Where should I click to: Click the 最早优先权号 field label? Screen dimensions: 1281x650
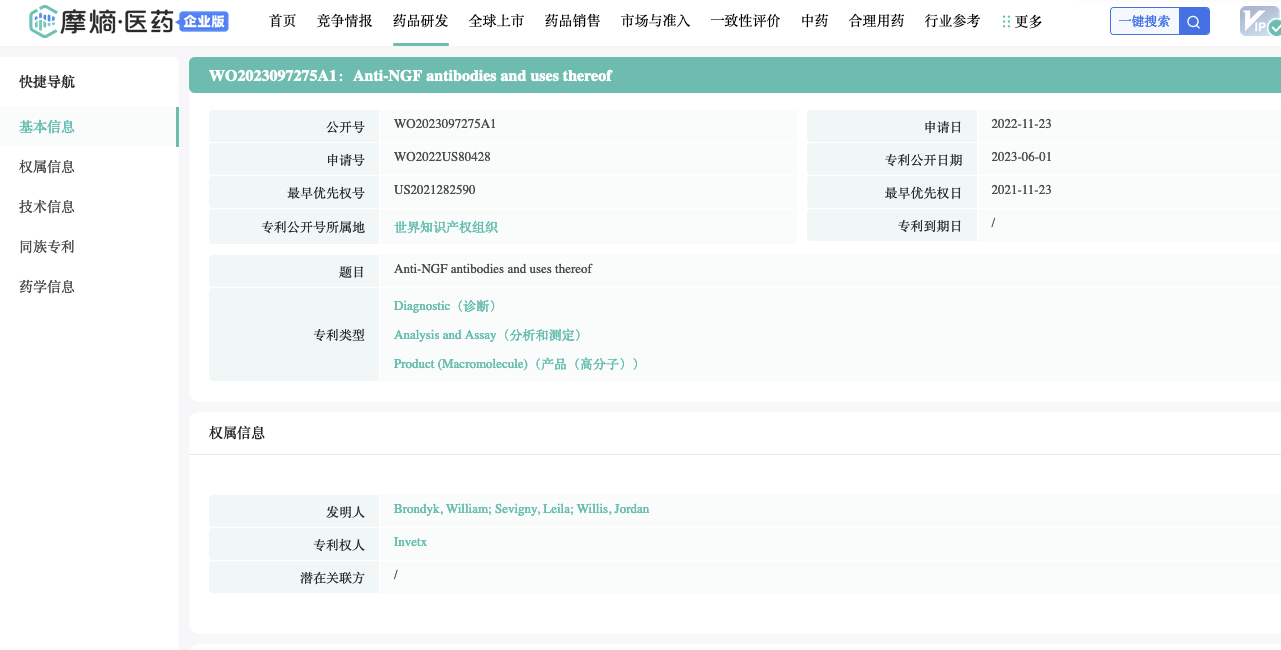point(326,193)
